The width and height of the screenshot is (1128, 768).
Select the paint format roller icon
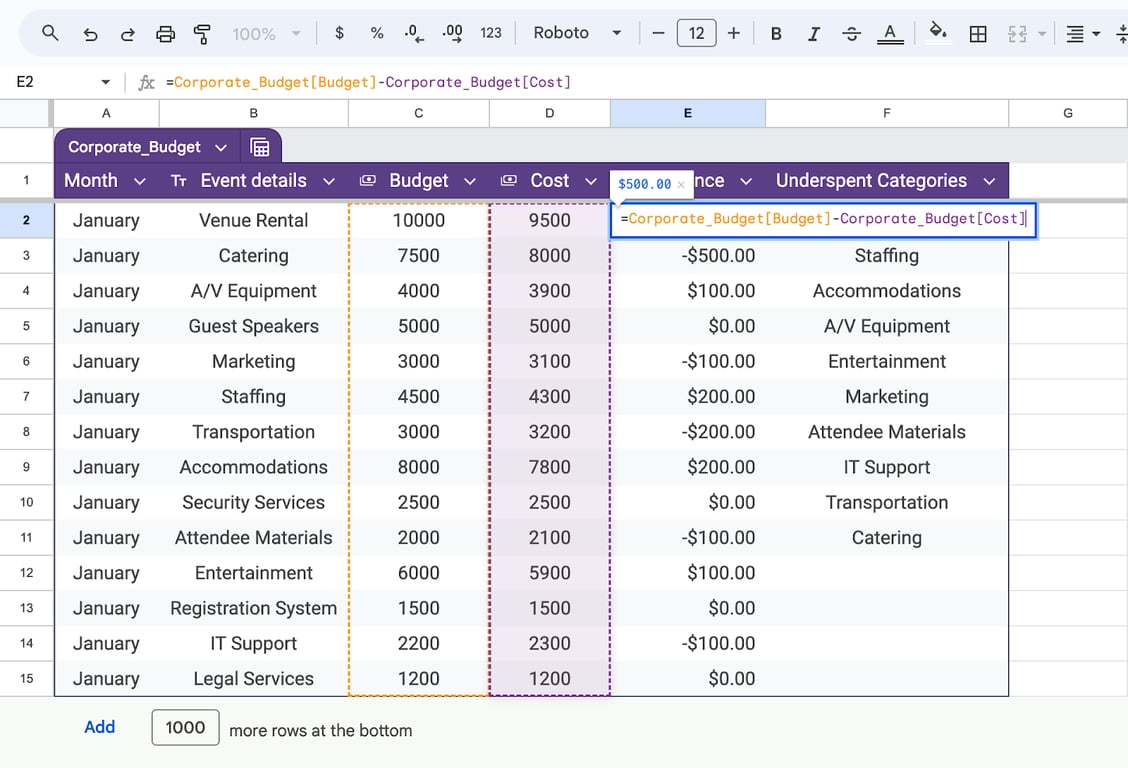pyautogui.click(x=202, y=34)
